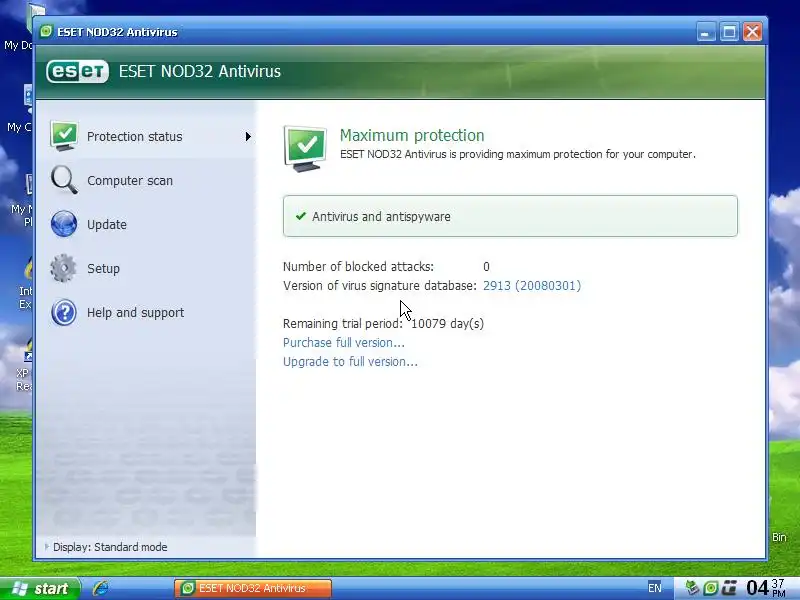Viewport: 800px width, 600px height.
Task: Click the tray icon left of the clock
Action: coord(729,588)
